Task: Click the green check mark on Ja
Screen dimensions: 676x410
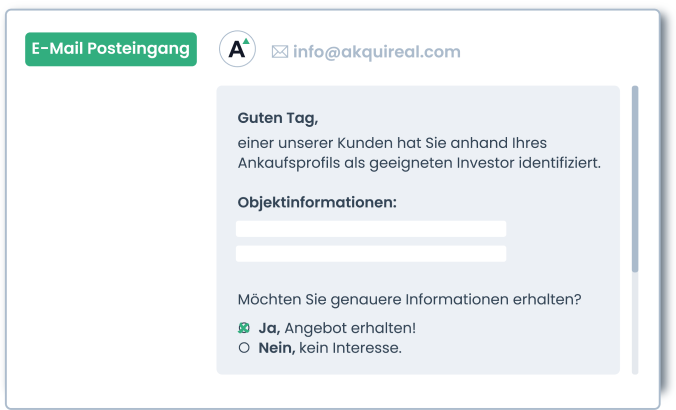Action: tap(244, 328)
